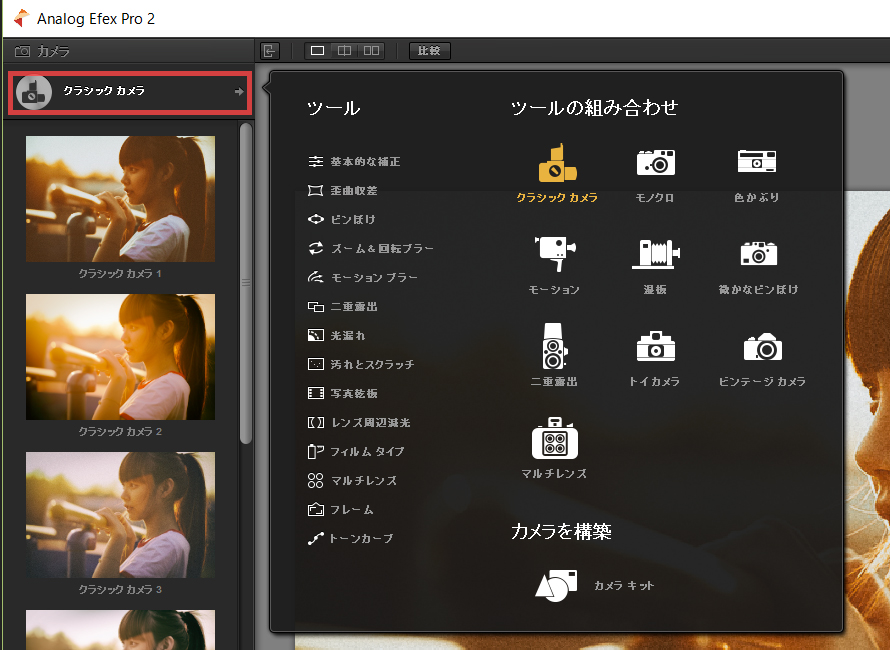
Task: Select the ピンぼけ tool
Action: (x=341, y=220)
